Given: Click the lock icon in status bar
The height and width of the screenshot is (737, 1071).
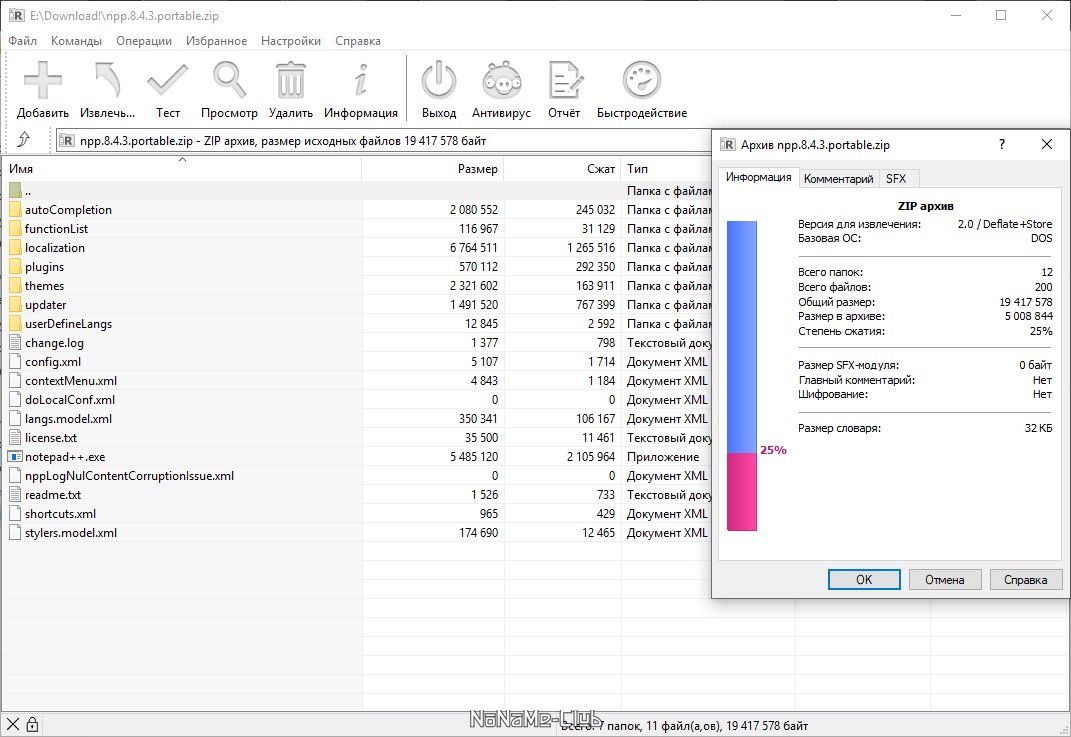Looking at the screenshot, I should tap(32, 725).
